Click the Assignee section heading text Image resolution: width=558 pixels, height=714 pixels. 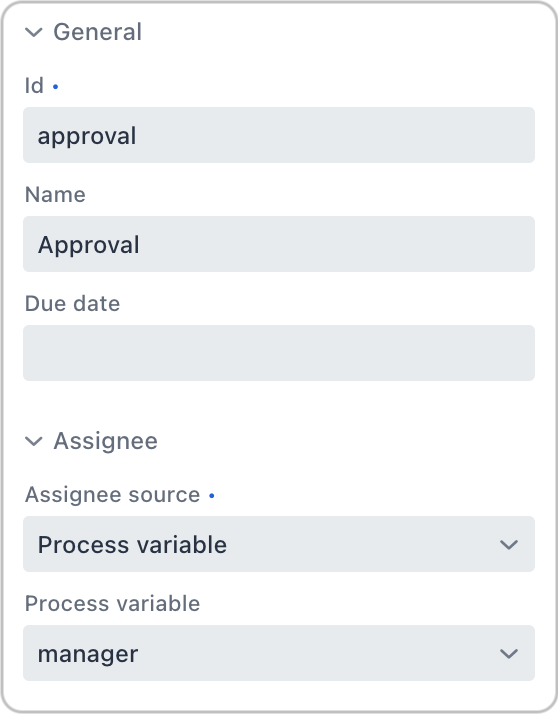[x=106, y=441]
